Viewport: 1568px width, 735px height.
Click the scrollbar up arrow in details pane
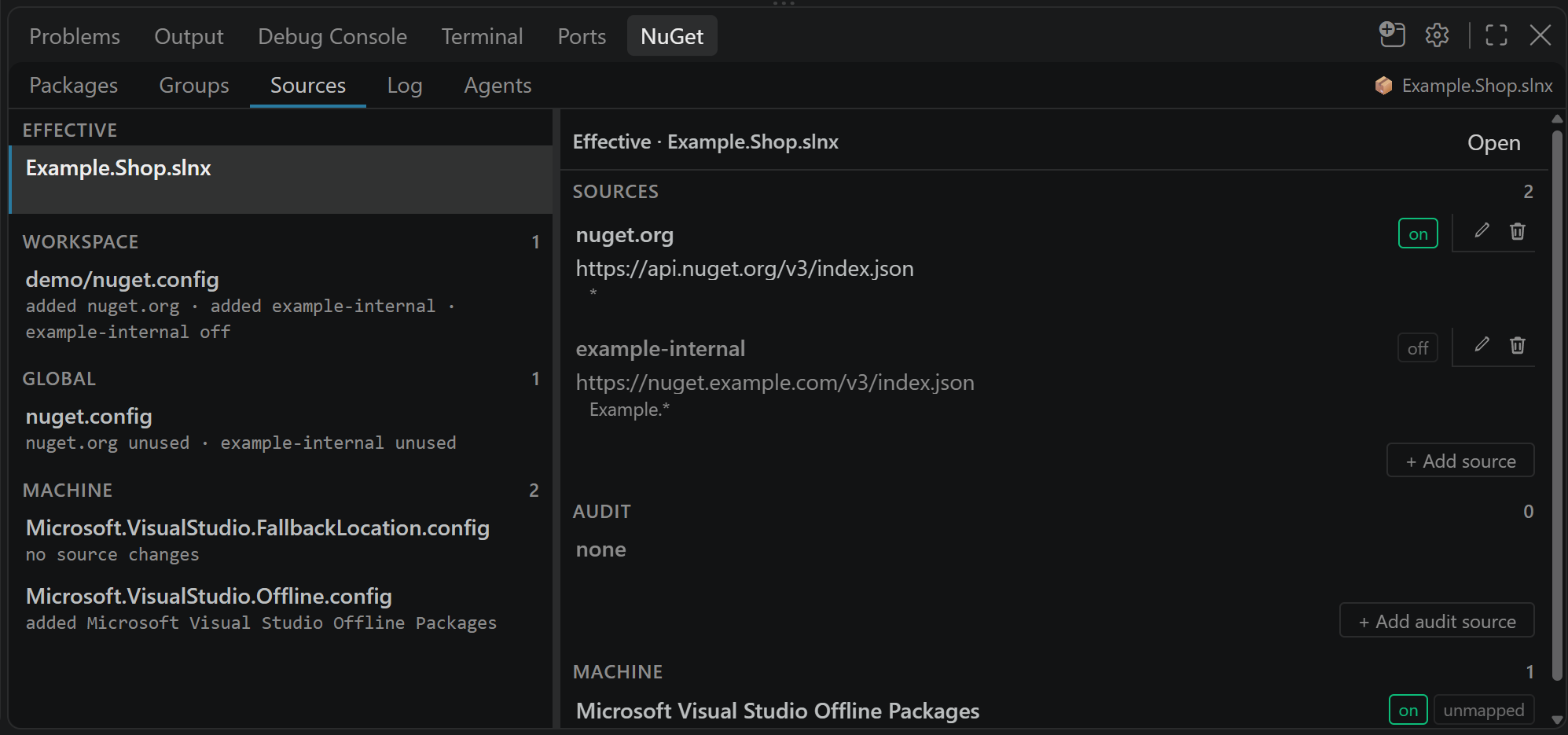pyautogui.click(x=1557, y=119)
